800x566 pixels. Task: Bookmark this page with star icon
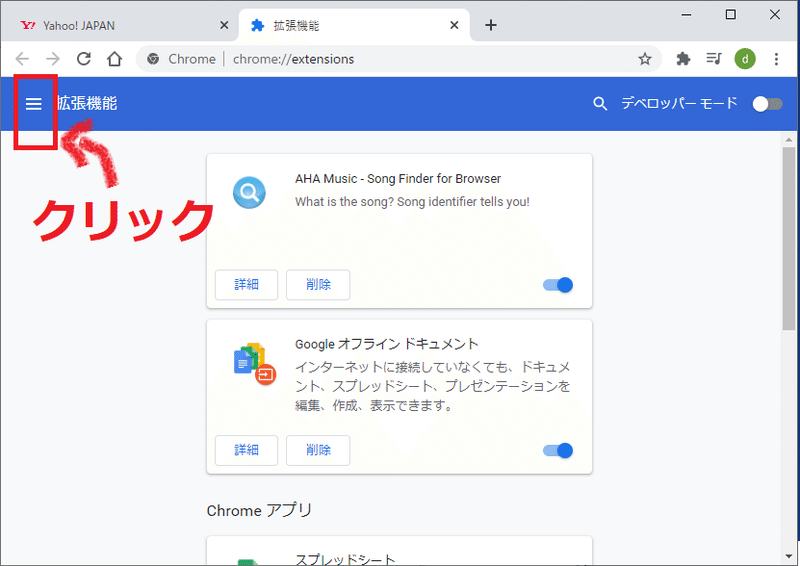645,59
